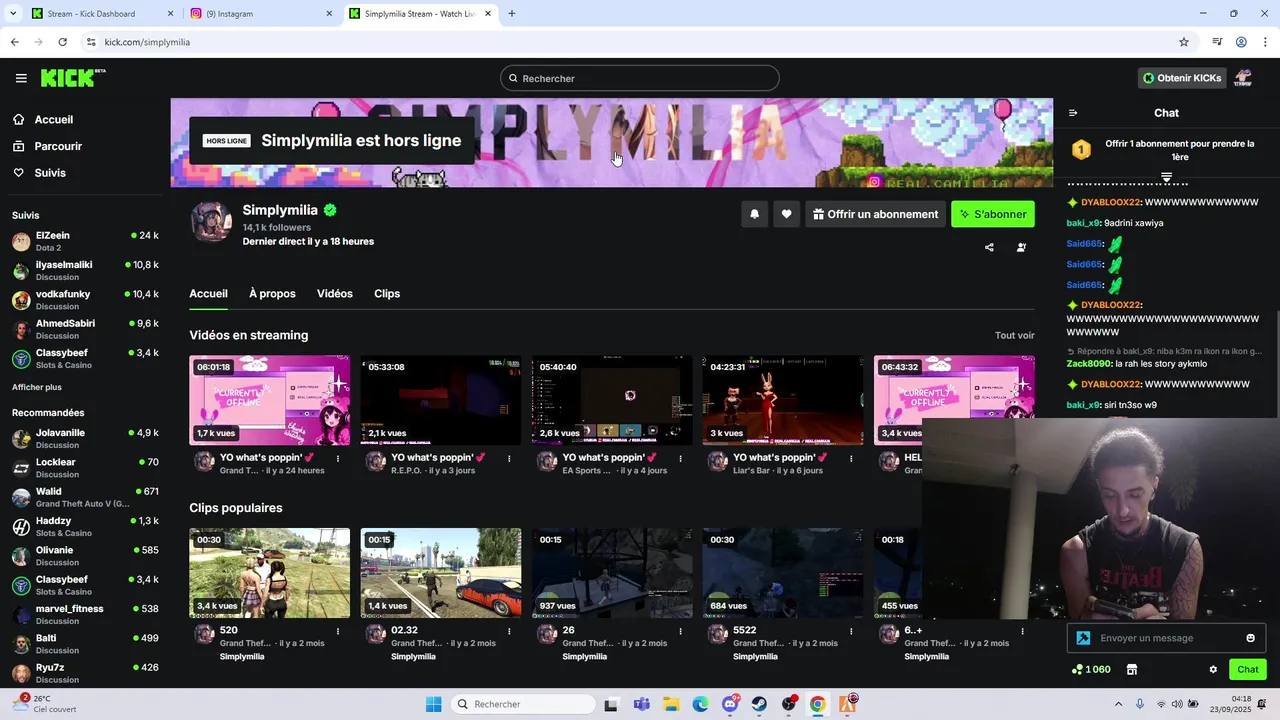Image resolution: width=1280 pixels, height=720 pixels.
Task: Show hidden system tray icons
Action: [x=1118, y=704]
